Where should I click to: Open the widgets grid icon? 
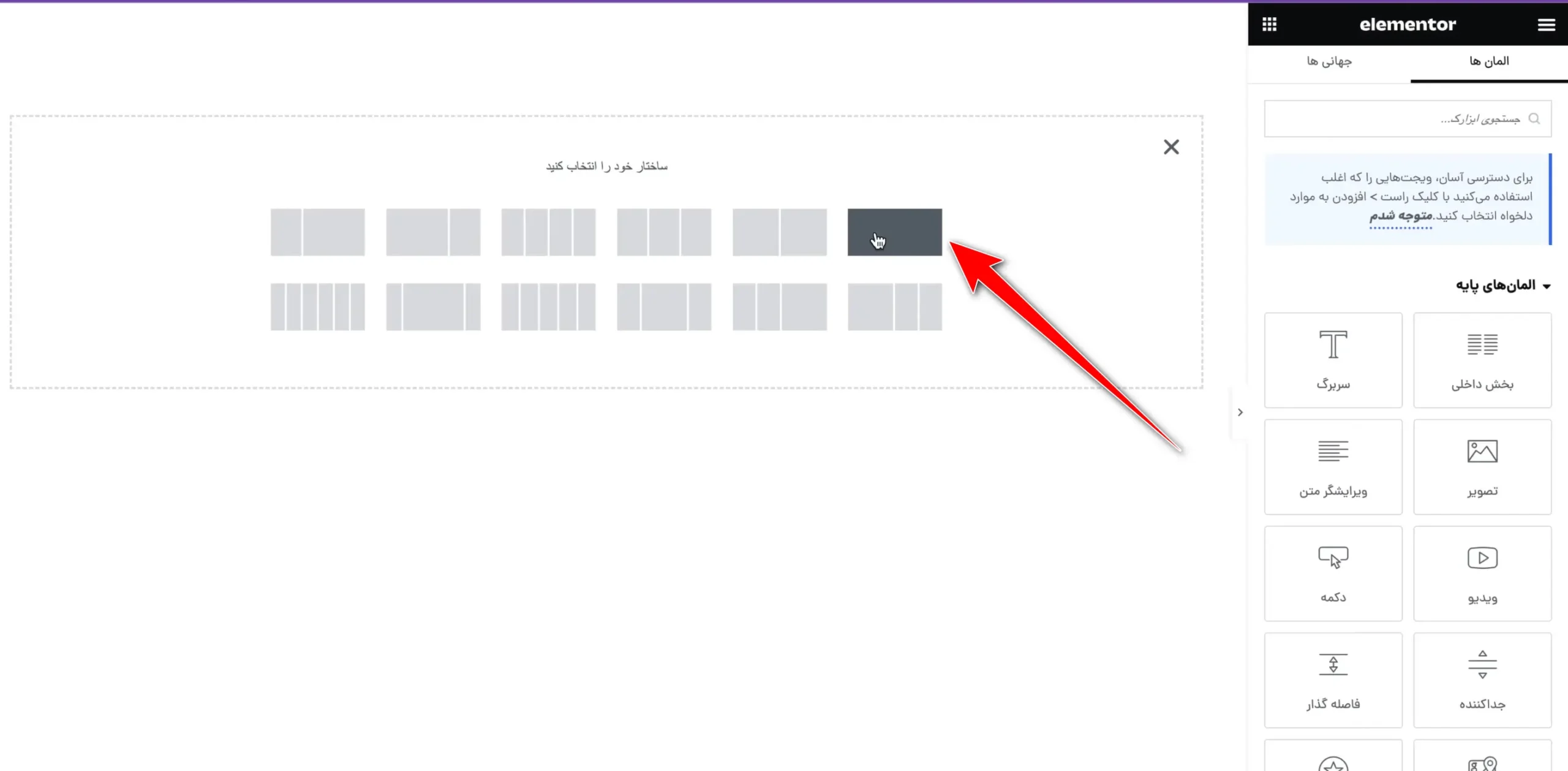[x=1269, y=25]
